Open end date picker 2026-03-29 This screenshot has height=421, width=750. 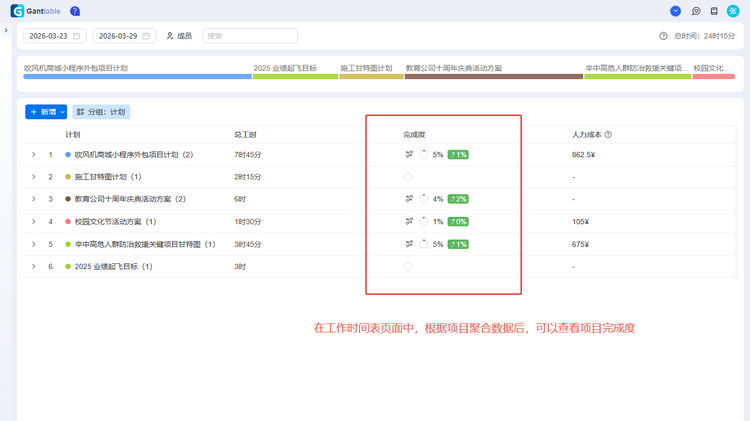(x=124, y=36)
